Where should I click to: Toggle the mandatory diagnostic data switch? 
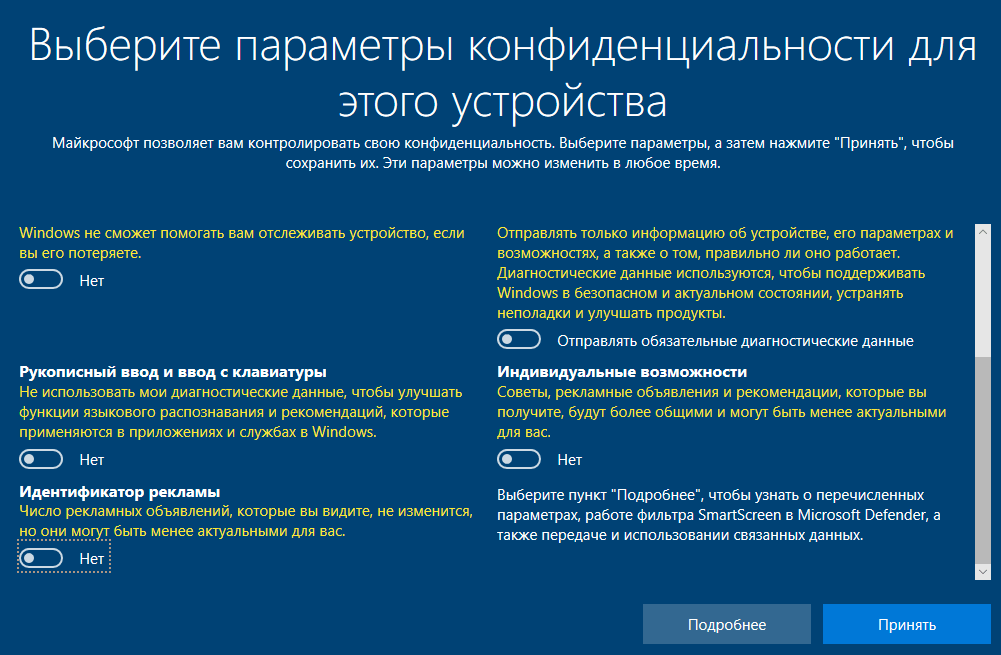click(519, 340)
